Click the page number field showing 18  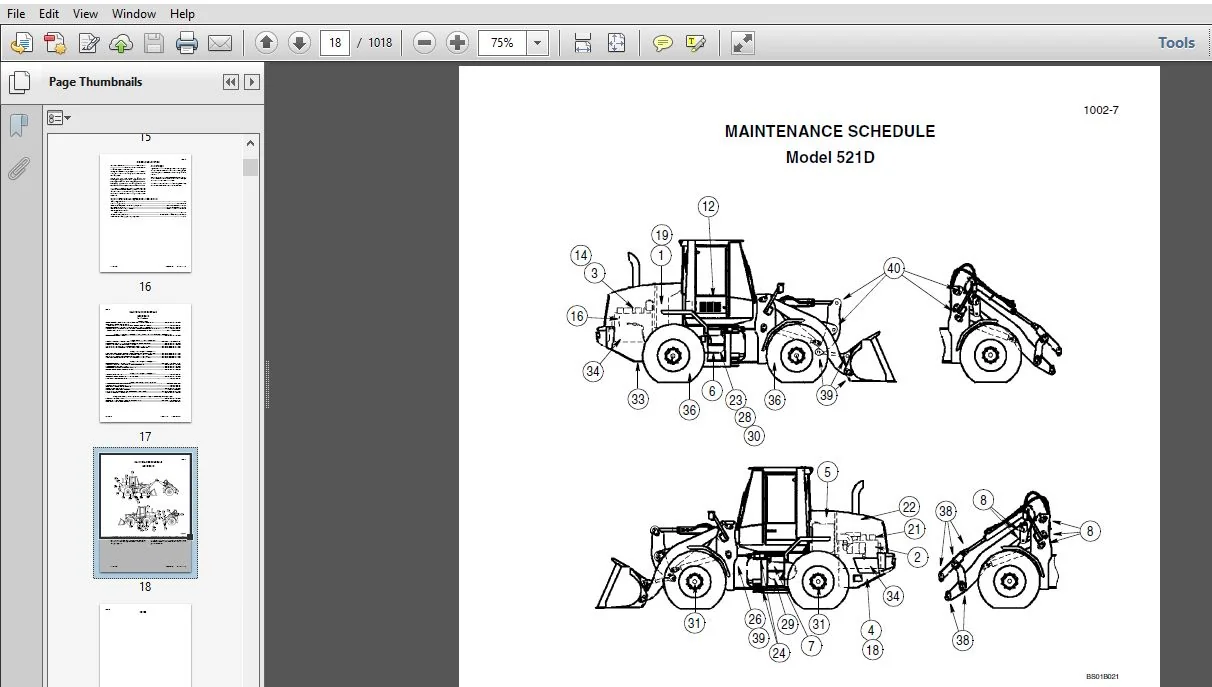334,43
